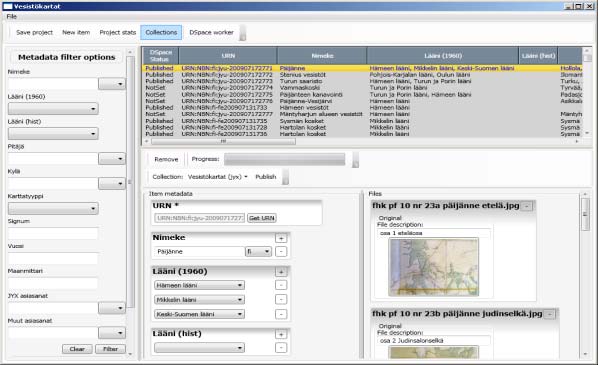Open the Mikkelin lääni dropdown
This screenshot has height=365, width=598.
(199, 300)
